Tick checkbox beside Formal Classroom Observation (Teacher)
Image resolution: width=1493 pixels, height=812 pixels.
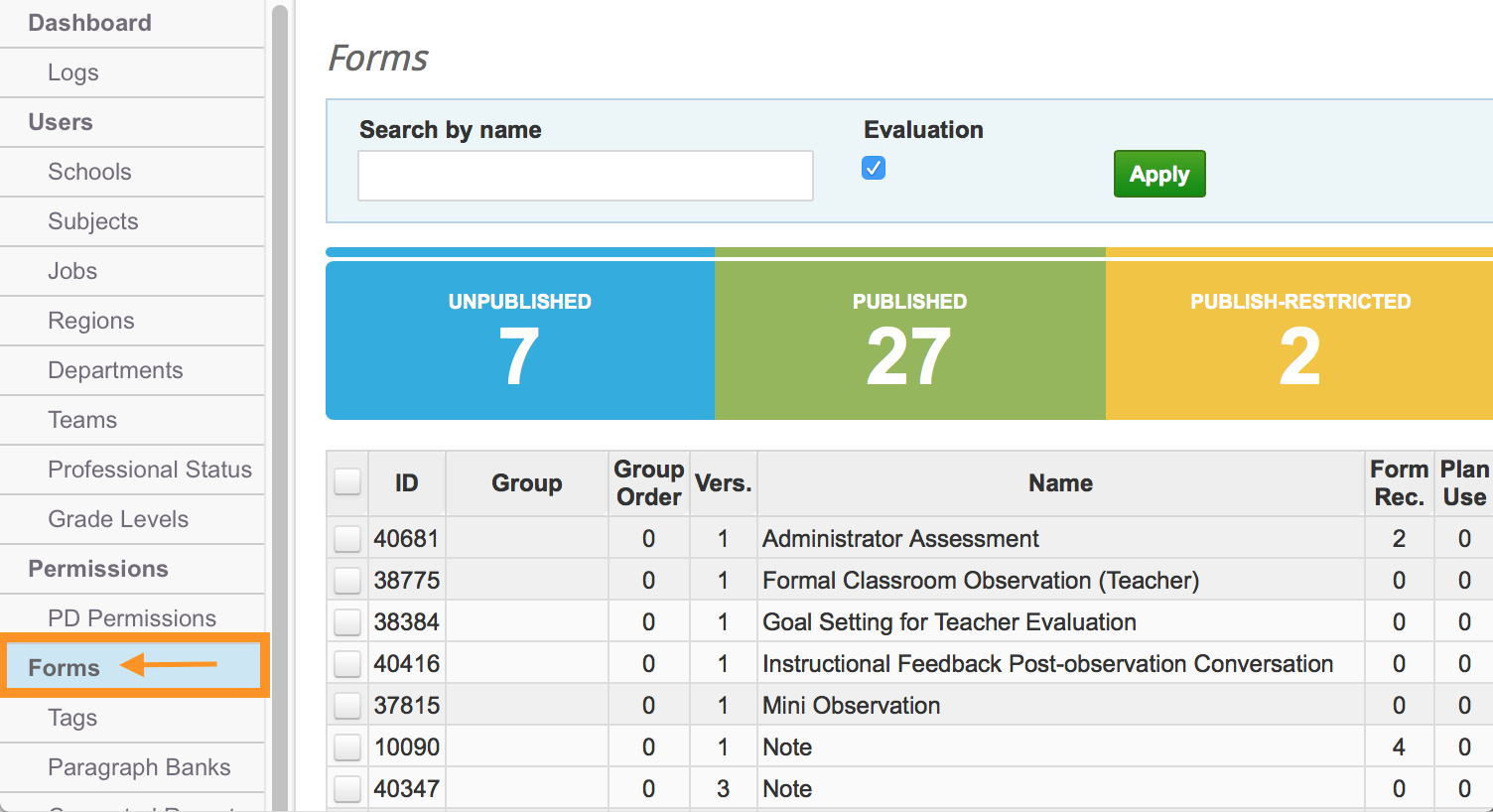pyautogui.click(x=346, y=580)
